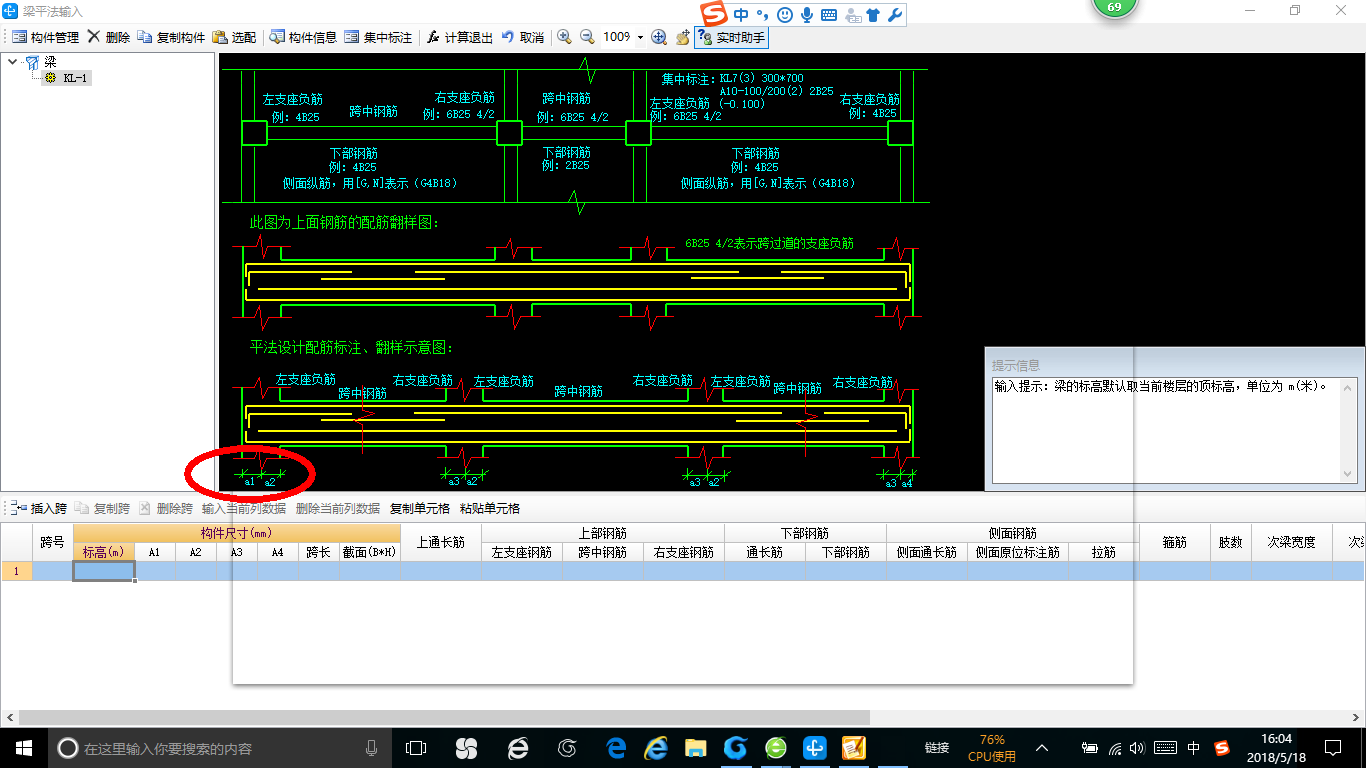
Task: Open File Explorer on the taskbar
Action: pyautogui.click(x=696, y=747)
